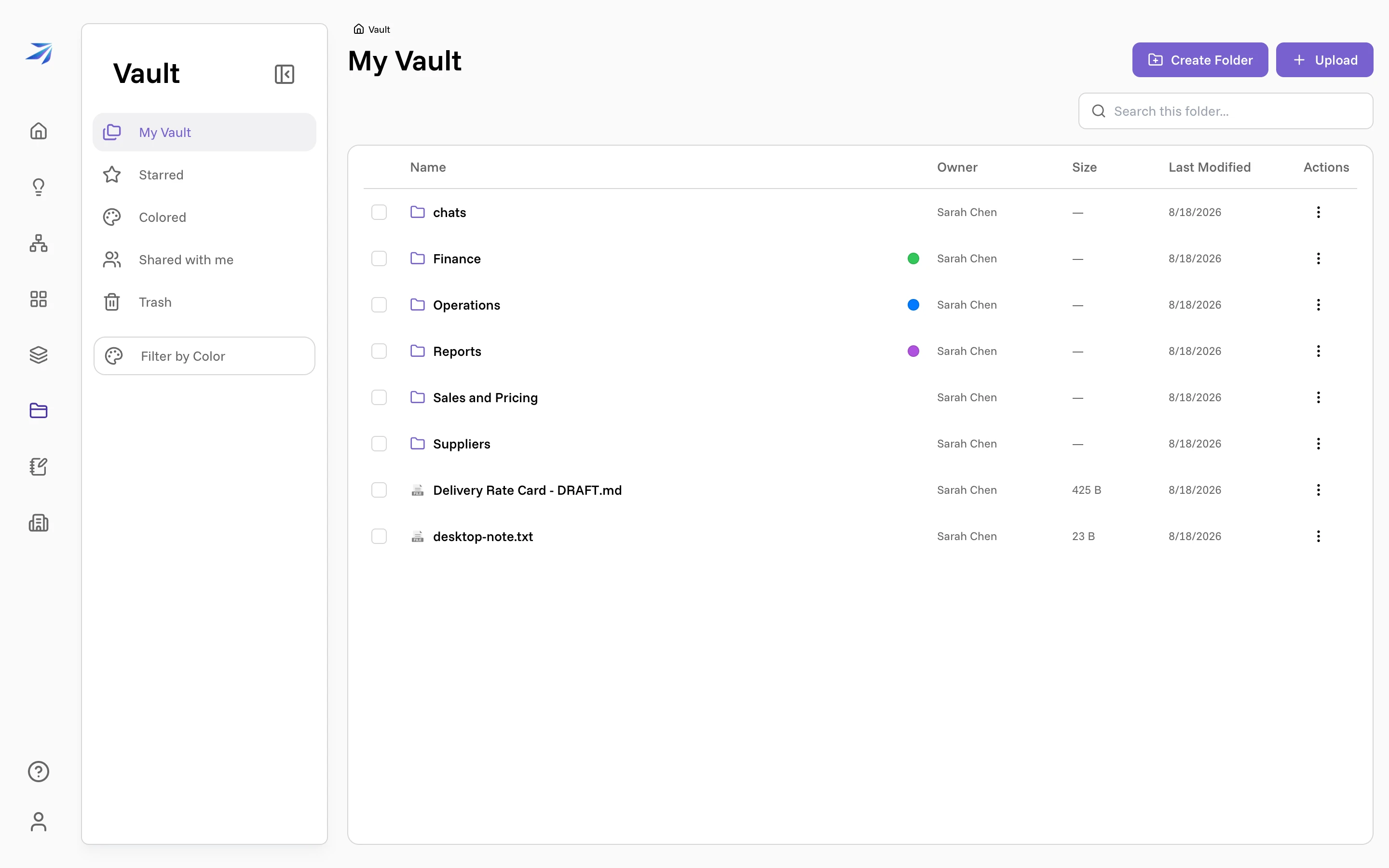Click the chats folder icon

417,212
